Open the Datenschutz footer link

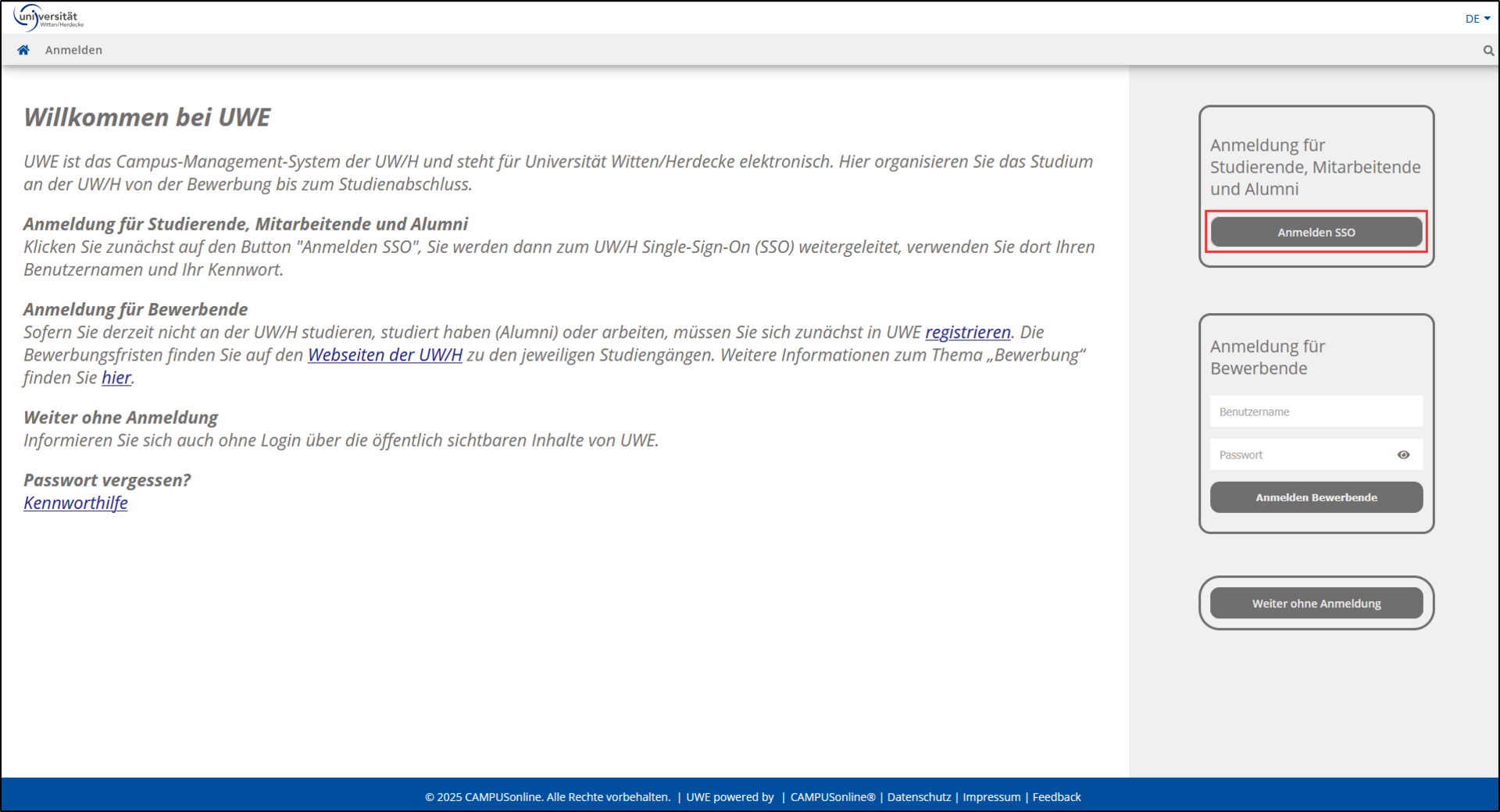point(919,797)
